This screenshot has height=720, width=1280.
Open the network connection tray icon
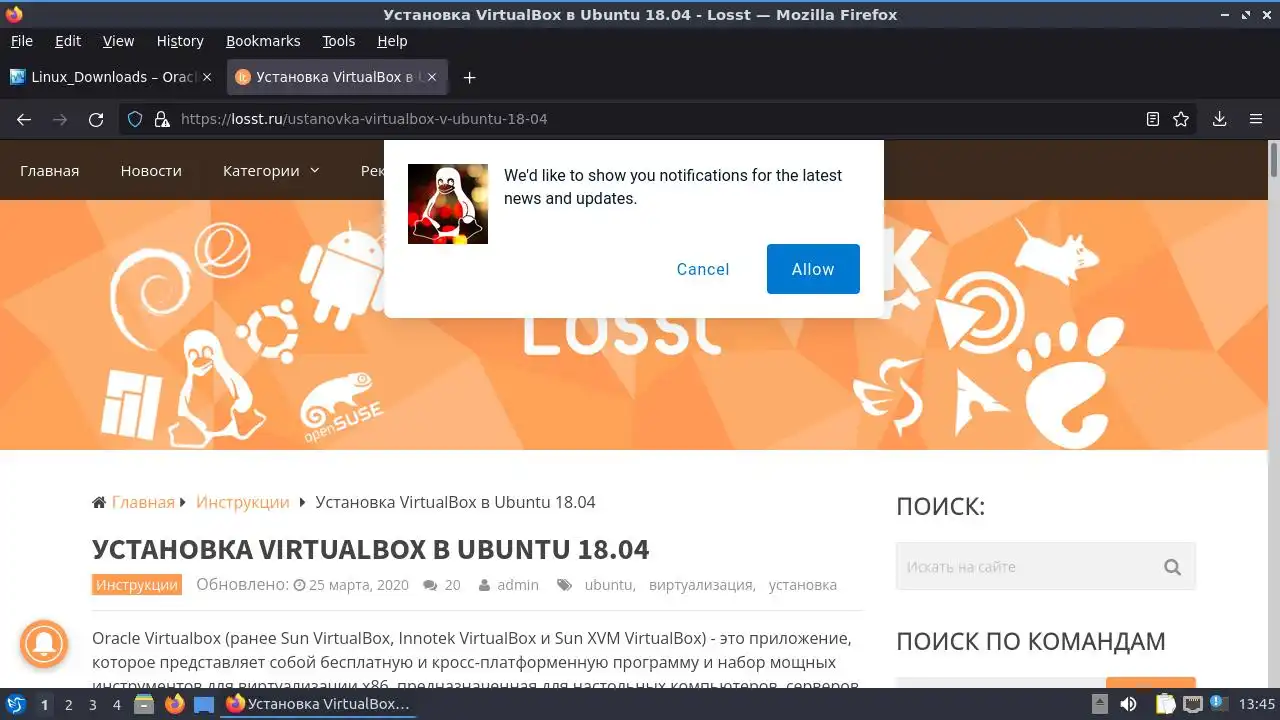click(x=1192, y=705)
